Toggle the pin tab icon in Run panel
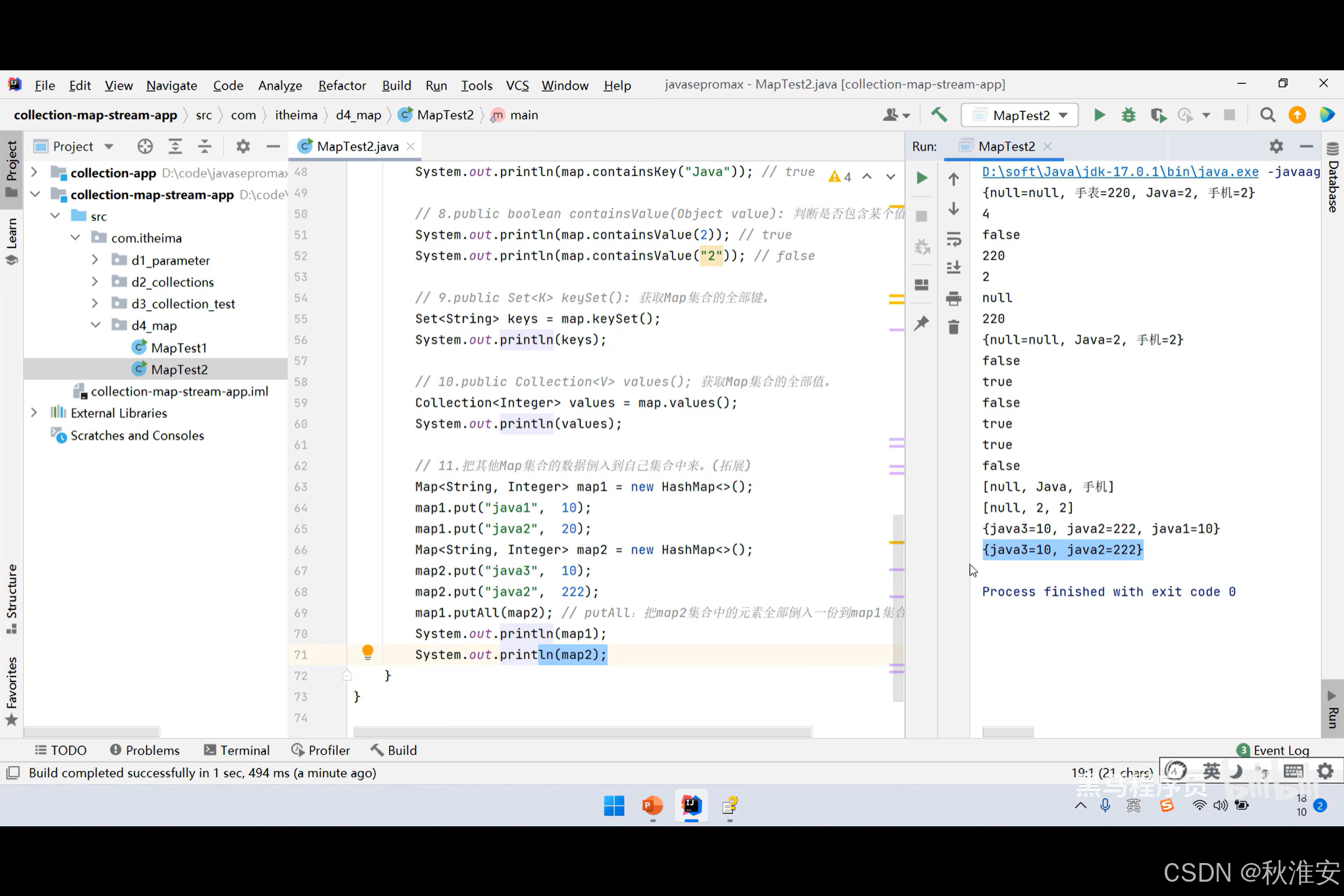1344x896 pixels. [x=922, y=323]
